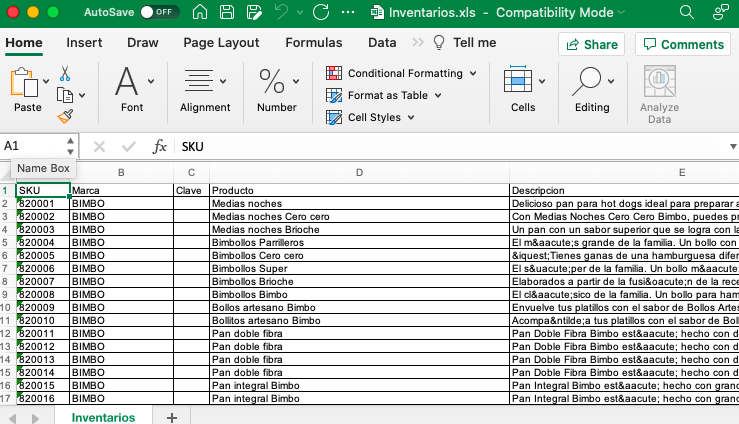The height and width of the screenshot is (424, 739).
Task: Switch to the Home tab
Action: 24,43
